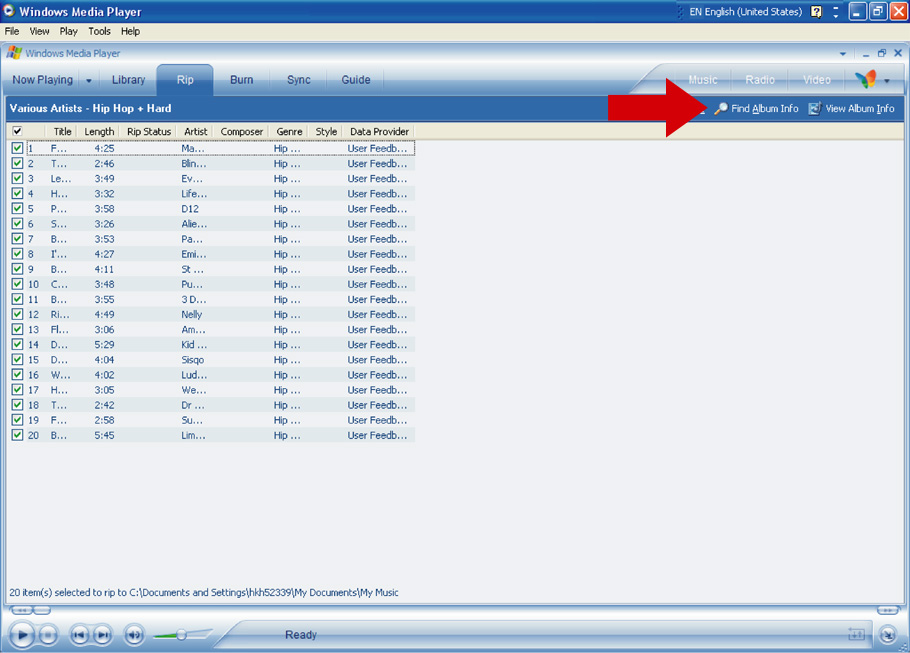Mute sound with the speaker button
This screenshot has width=910, height=653.
(134, 635)
